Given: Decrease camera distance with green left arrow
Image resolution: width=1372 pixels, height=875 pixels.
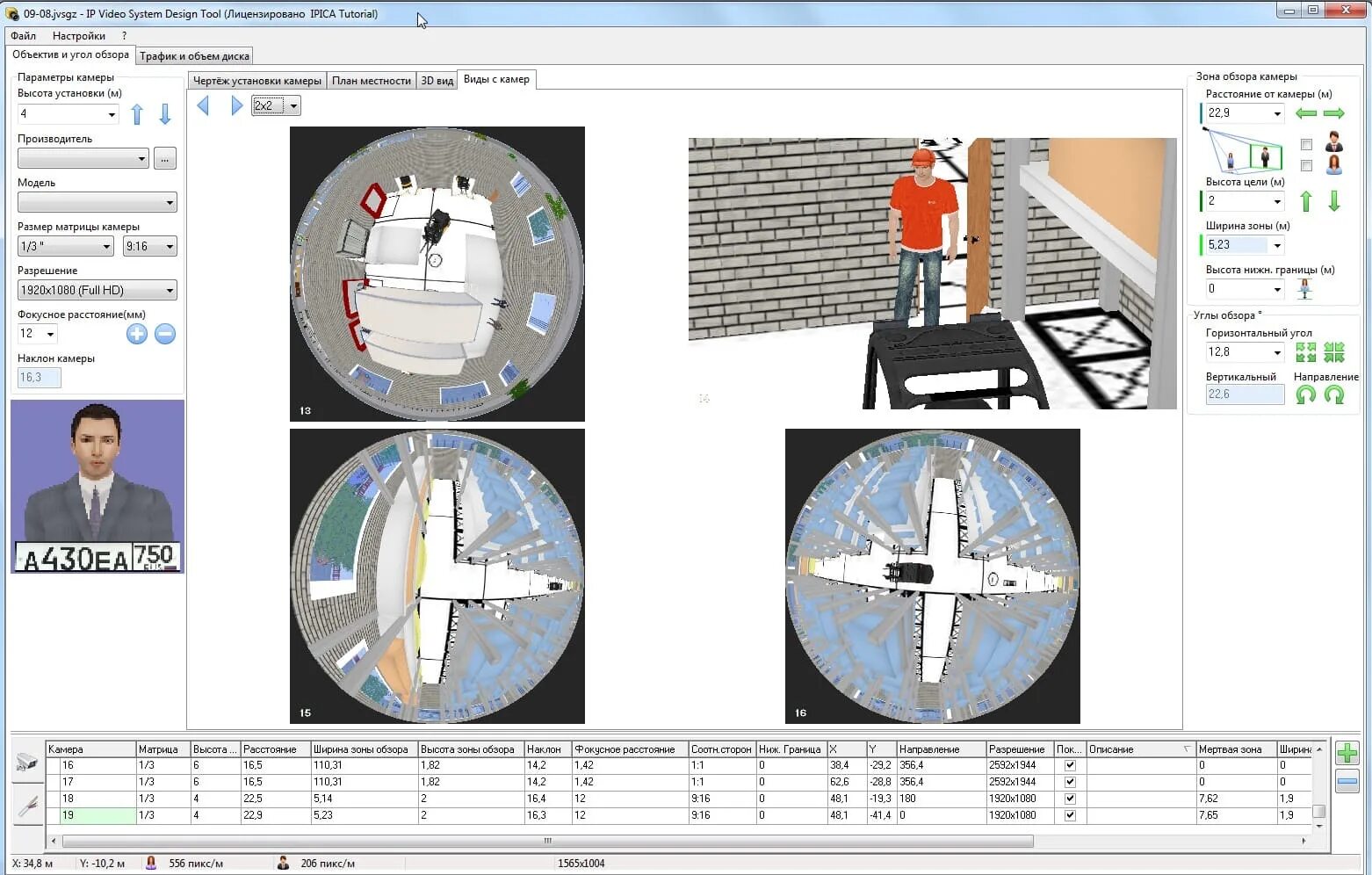Looking at the screenshot, I should tap(1306, 113).
